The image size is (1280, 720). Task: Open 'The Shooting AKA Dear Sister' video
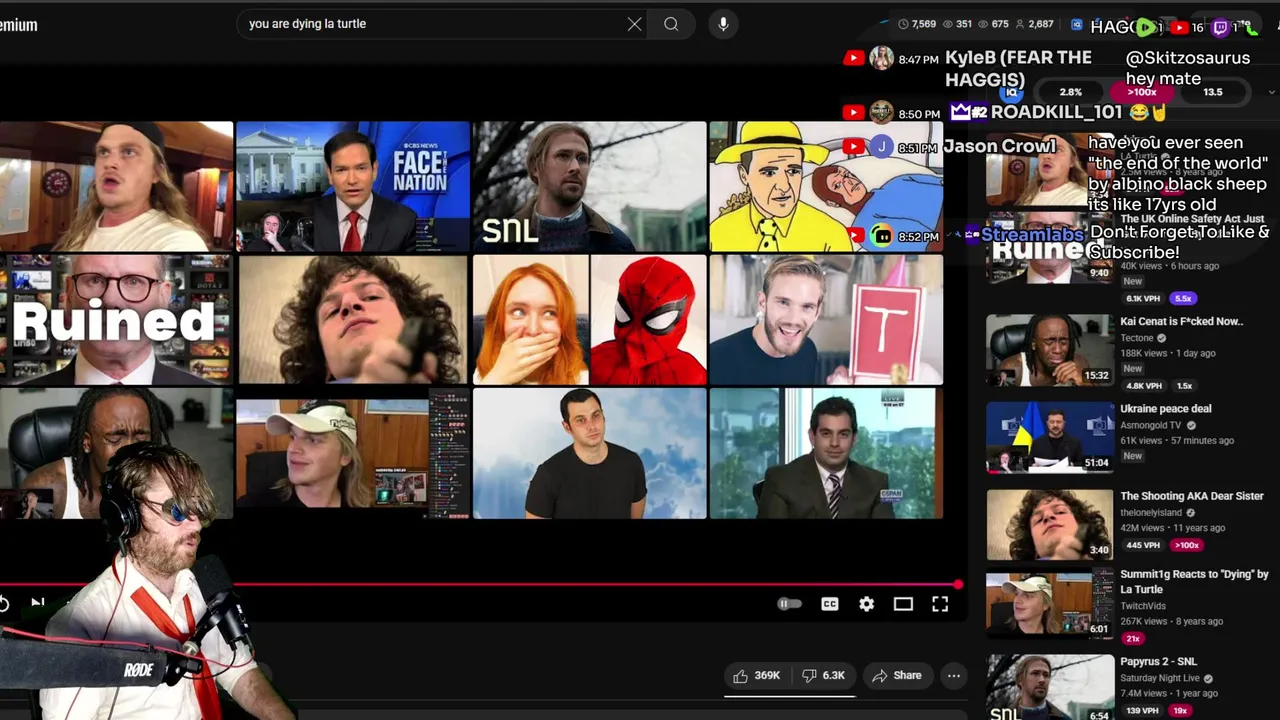coord(1192,496)
